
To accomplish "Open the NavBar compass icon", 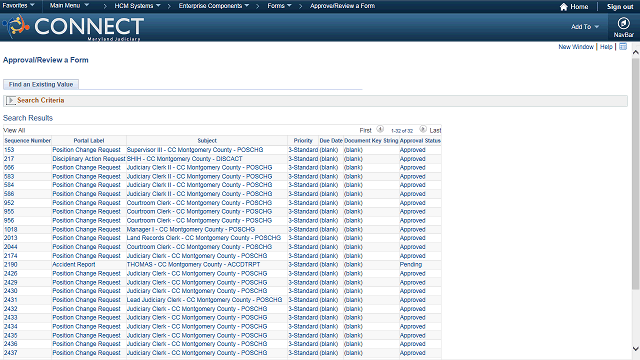I will click(623, 24).
